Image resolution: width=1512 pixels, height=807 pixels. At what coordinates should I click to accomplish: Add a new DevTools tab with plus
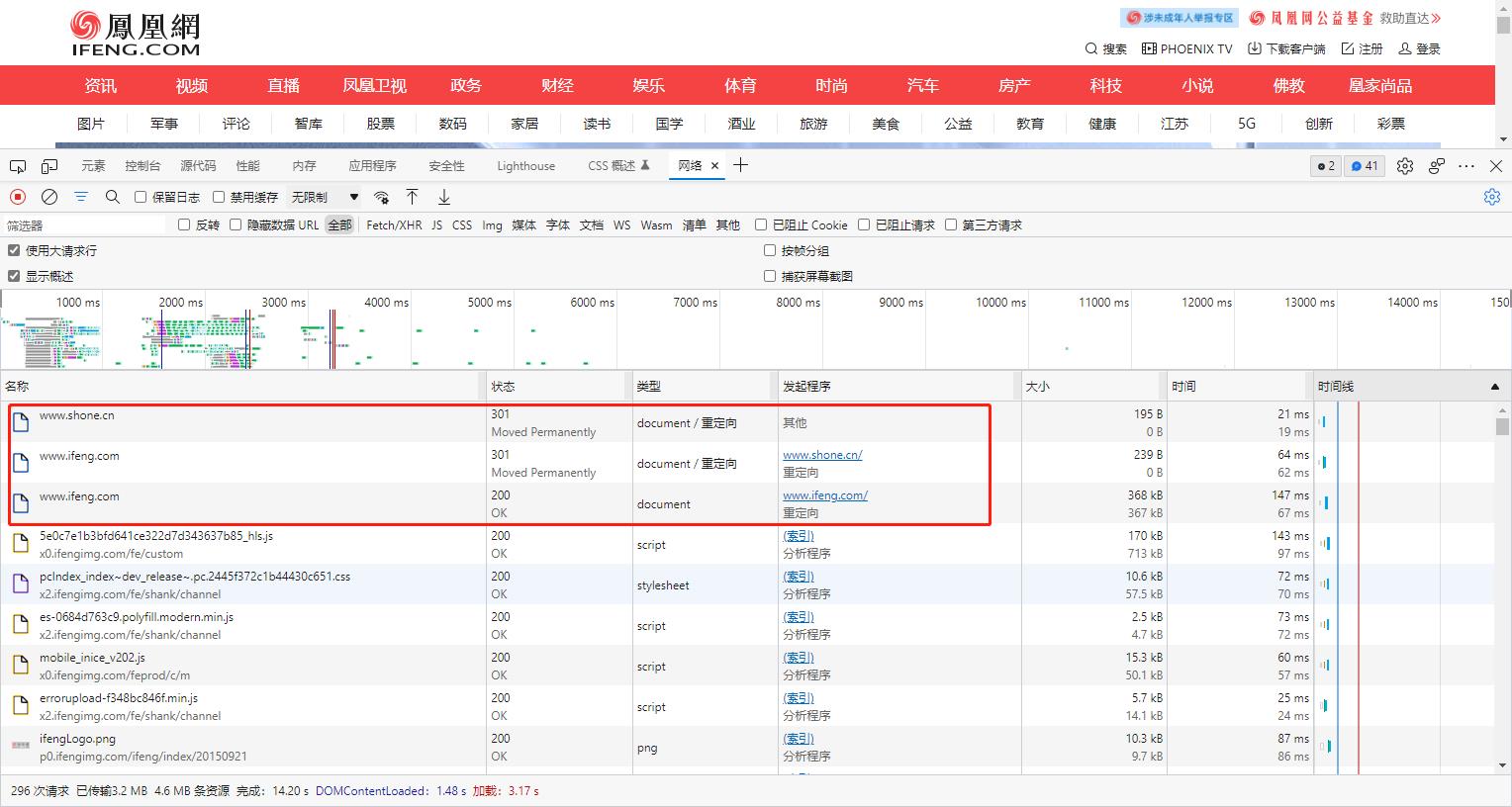tap(740, 165)
